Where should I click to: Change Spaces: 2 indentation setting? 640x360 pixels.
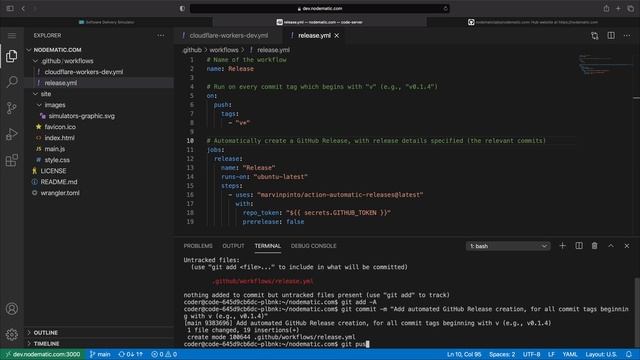[x=502, y=354]
